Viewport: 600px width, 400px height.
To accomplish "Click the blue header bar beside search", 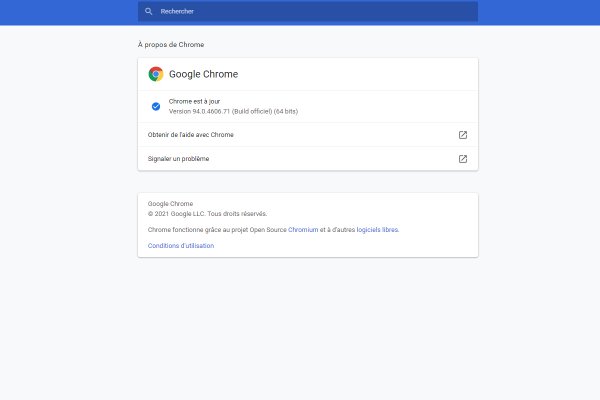I will tap(540, 12).
